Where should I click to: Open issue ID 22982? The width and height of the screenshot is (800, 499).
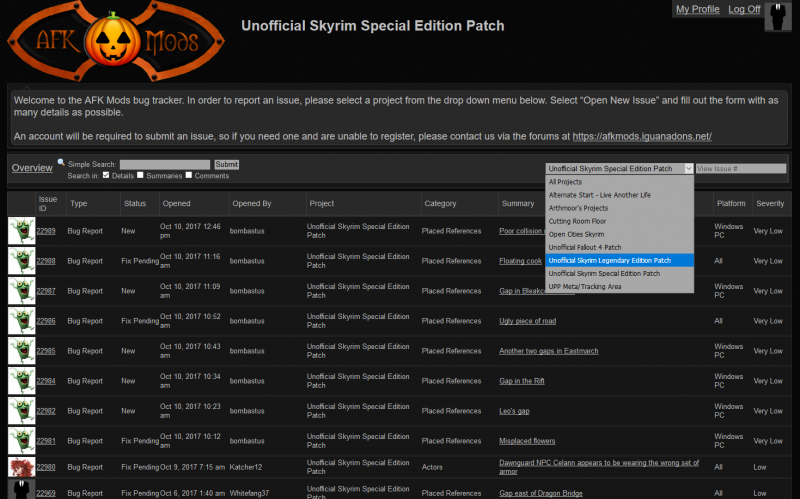click(46, 411)
